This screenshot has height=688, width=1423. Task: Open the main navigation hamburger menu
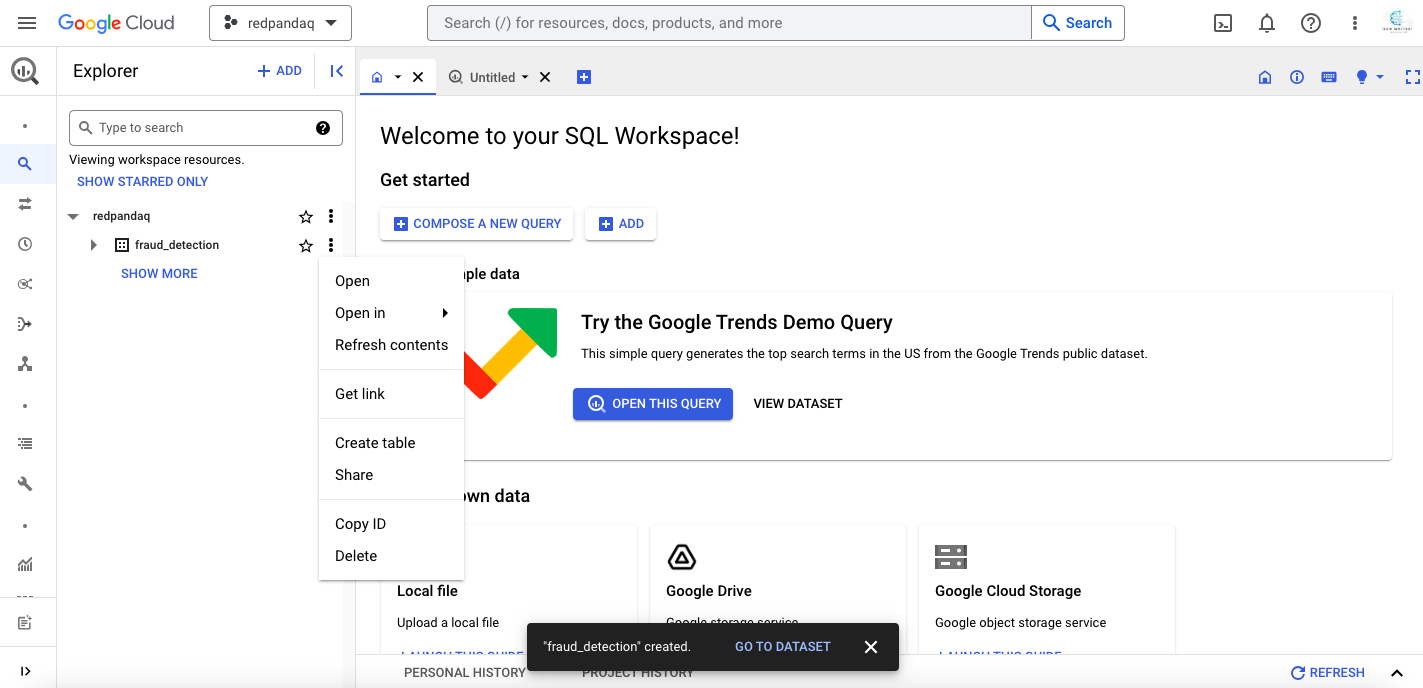(27, 23)
